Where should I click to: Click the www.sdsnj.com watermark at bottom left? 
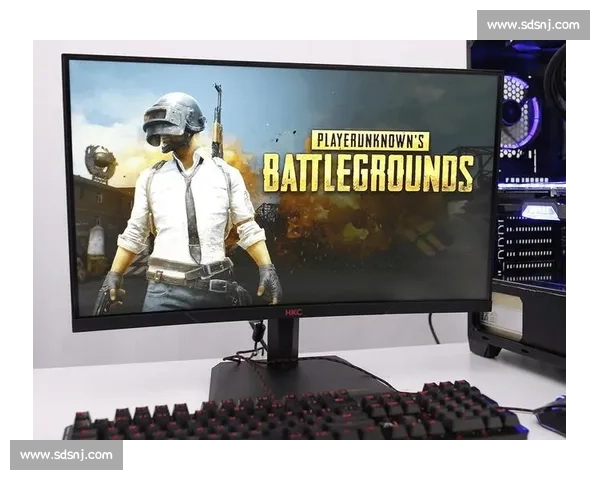click(67, 455)
